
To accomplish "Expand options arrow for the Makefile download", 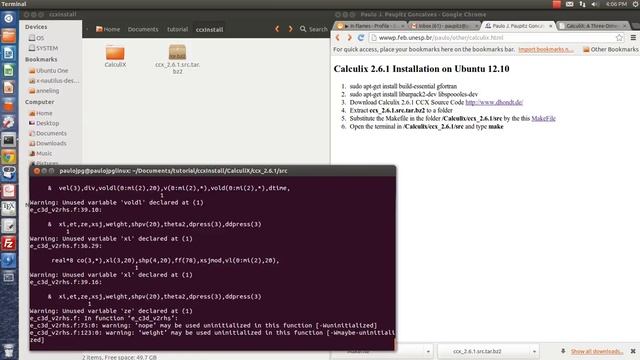I will pos(428,351).
